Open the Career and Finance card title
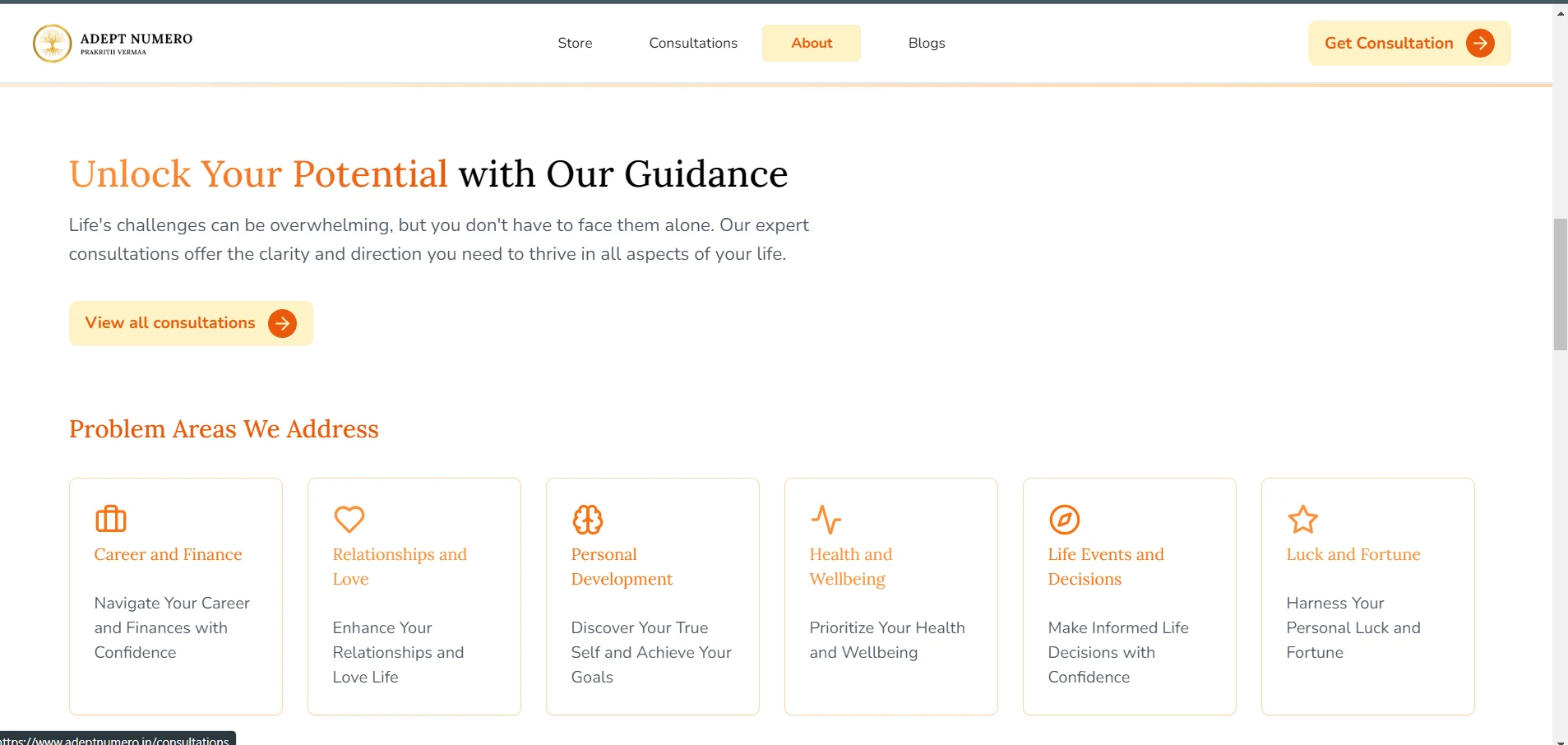 click(168, 554)
